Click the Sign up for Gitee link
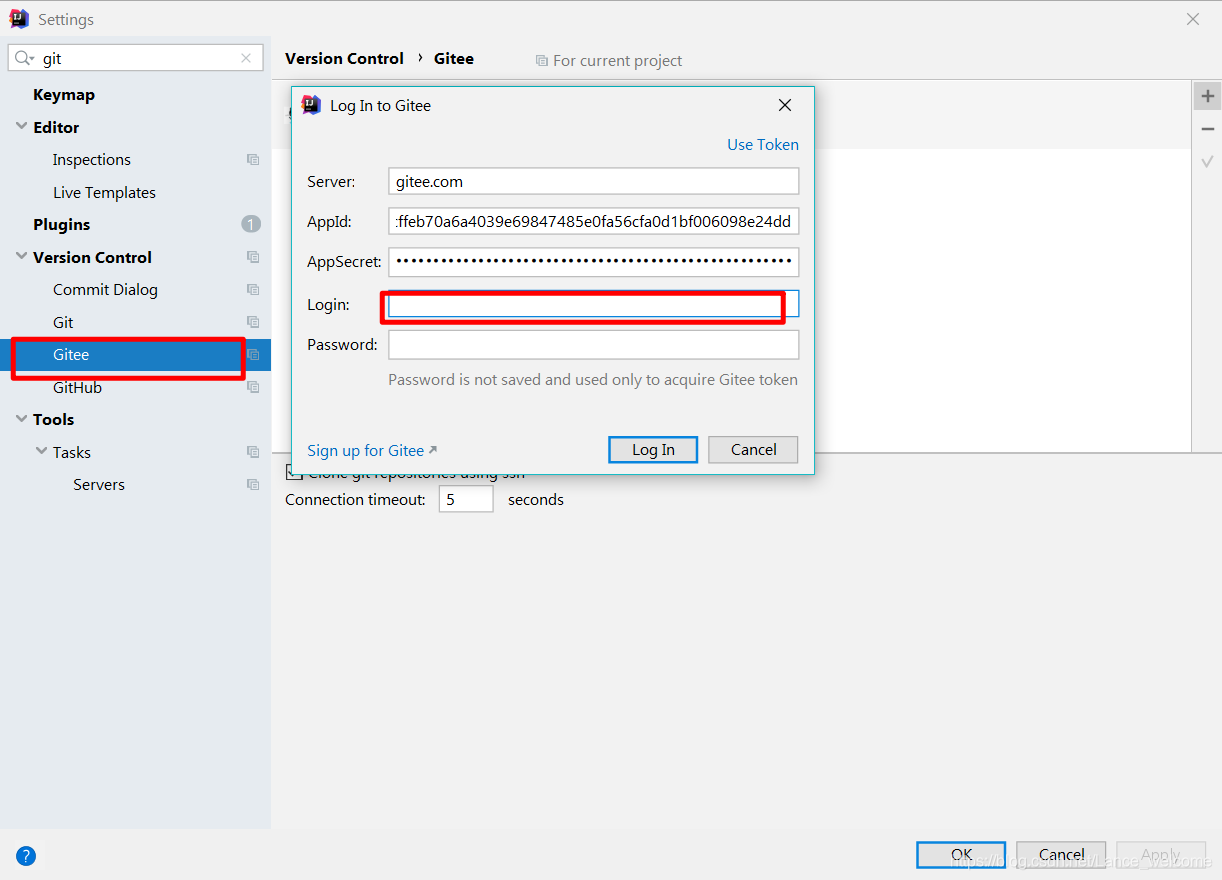 tap(372, 451)
